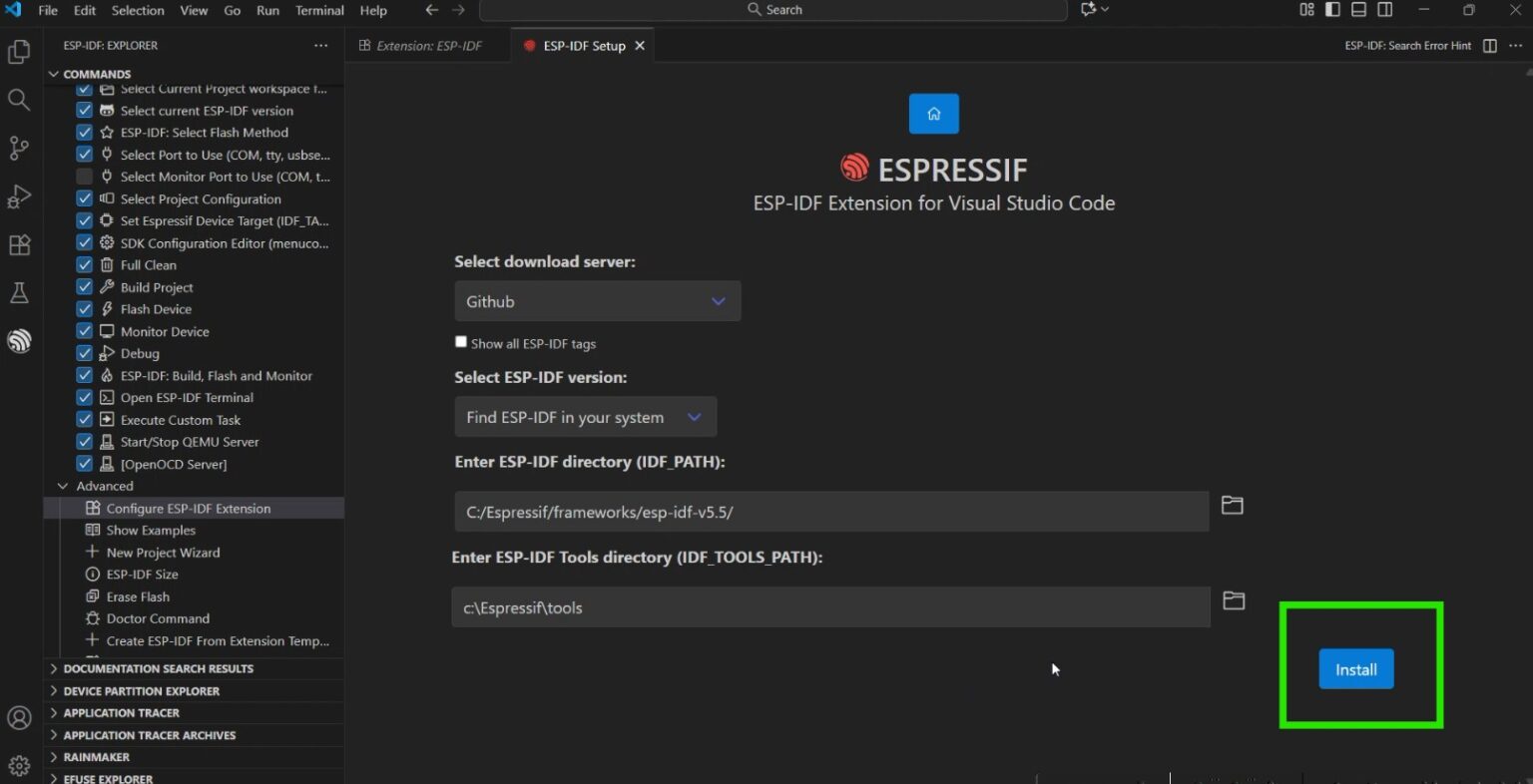
Task: Close the ESP-IDF Setup tab
Action: tap(640, 46)
